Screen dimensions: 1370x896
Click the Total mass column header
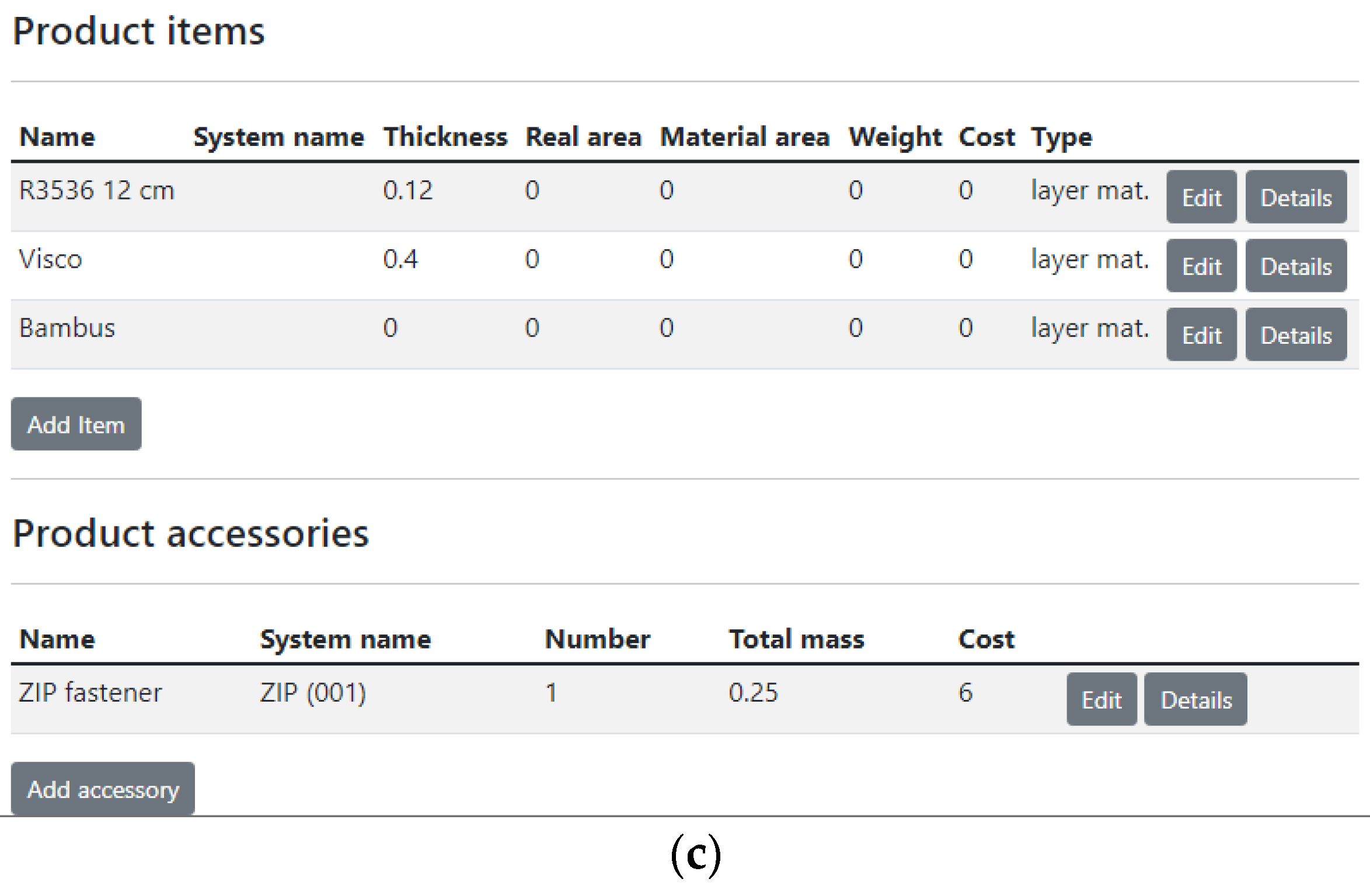(796, 639)
